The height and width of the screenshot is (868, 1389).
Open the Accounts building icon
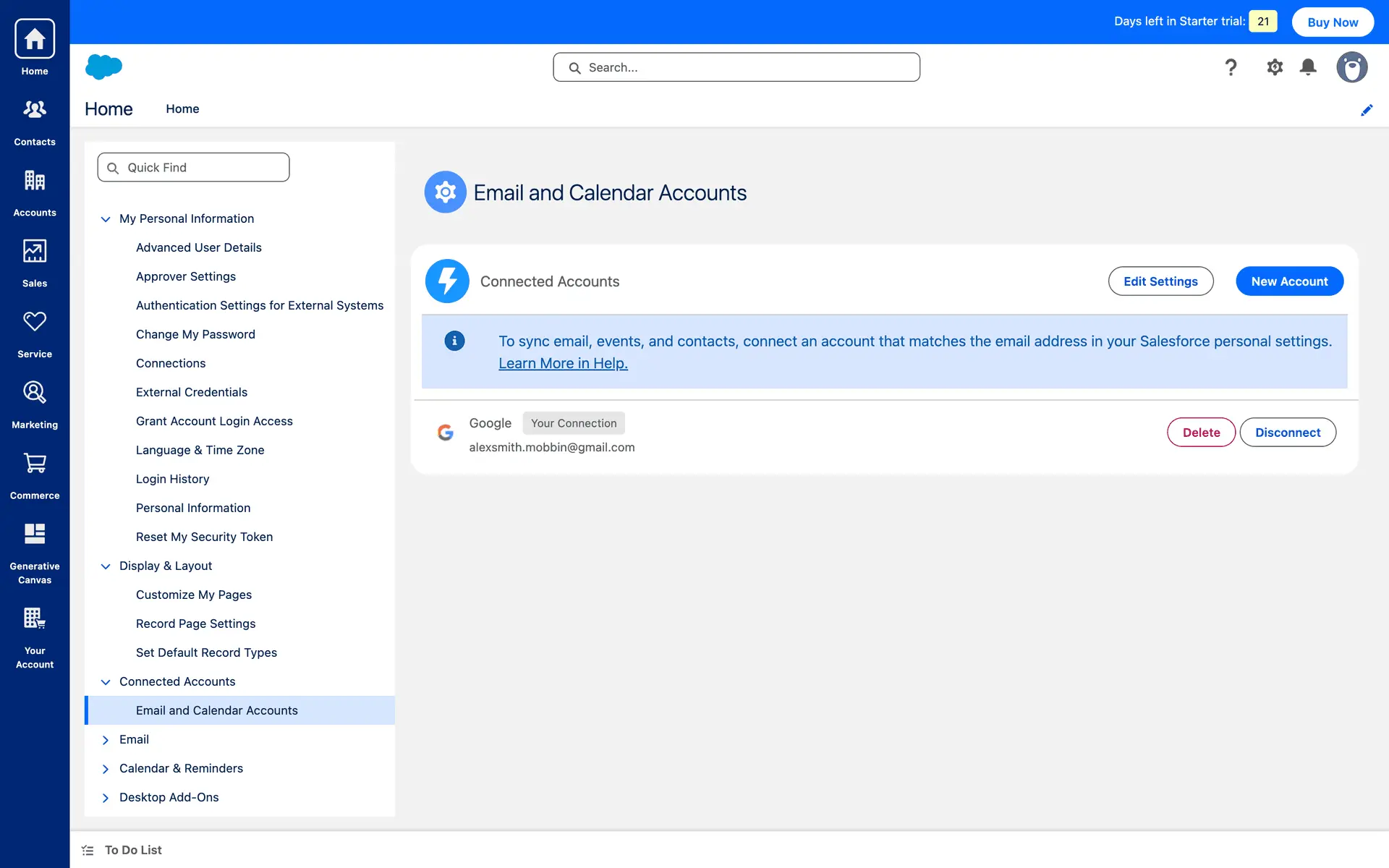35,181
